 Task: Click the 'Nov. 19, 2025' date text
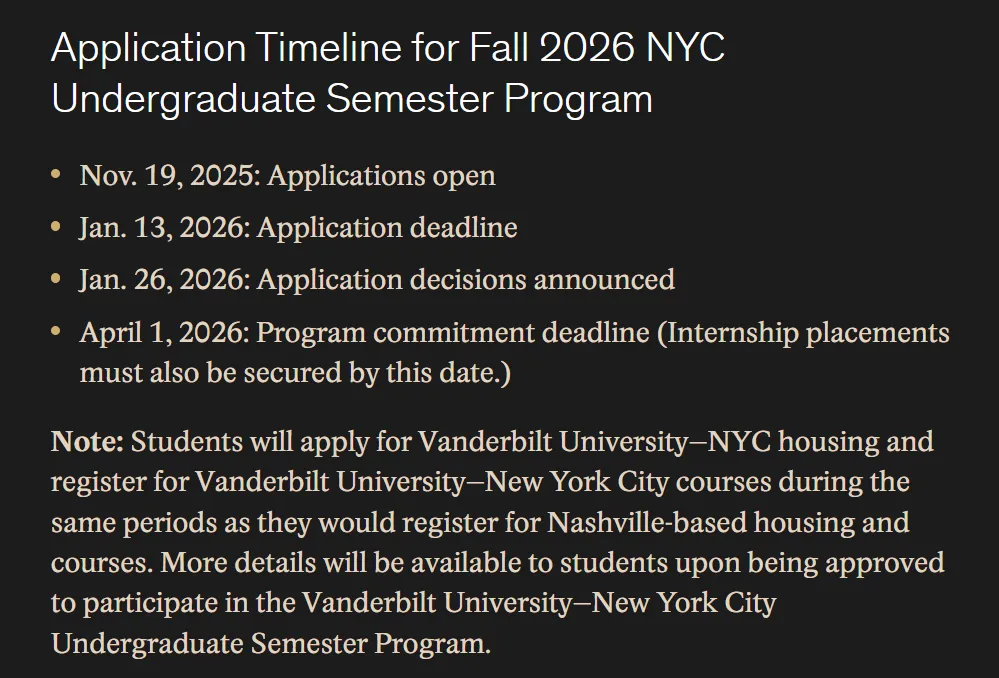pyautogui.click(x=169, y=176)
